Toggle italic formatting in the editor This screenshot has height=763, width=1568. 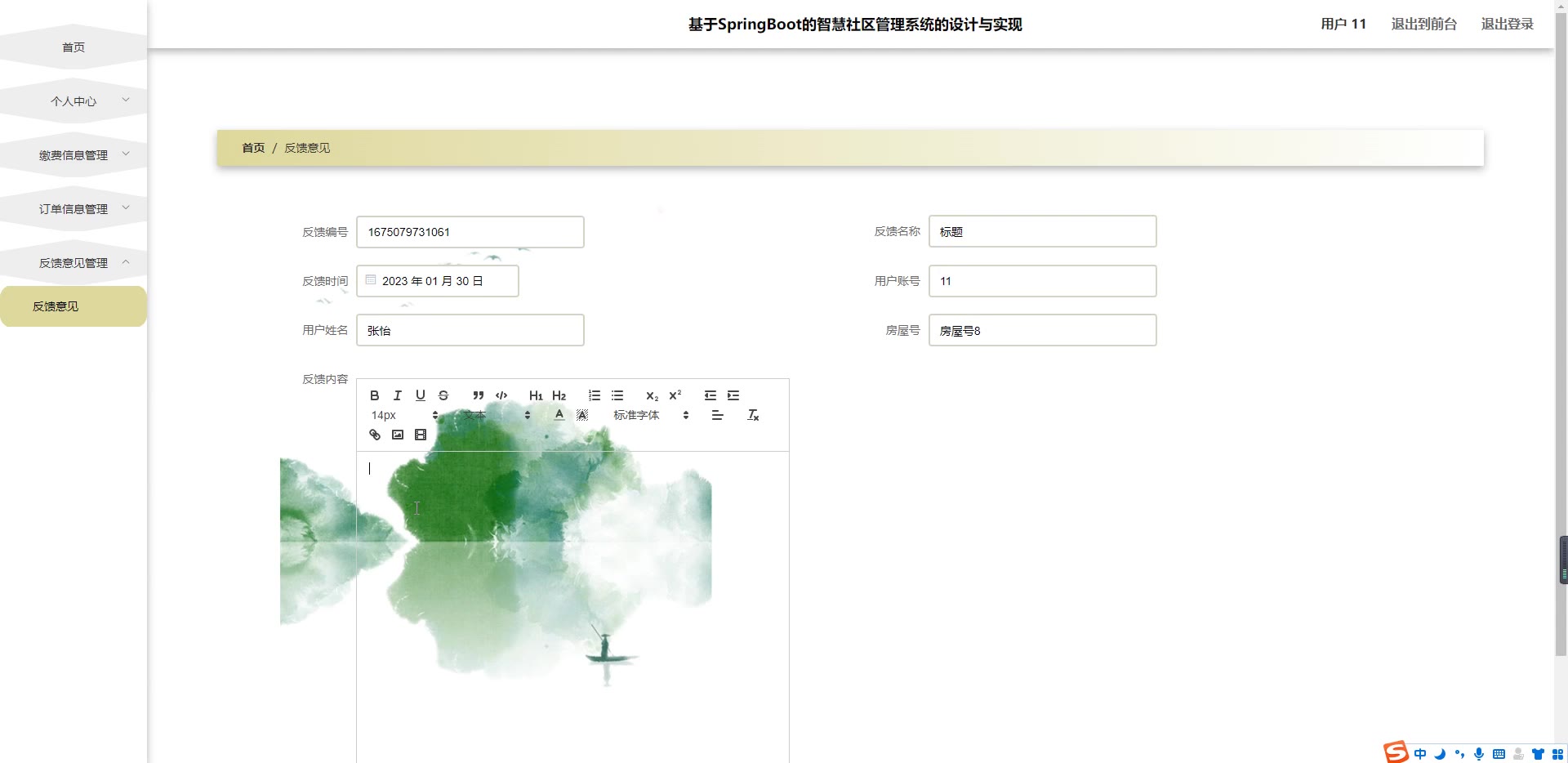click(x=398, y=395)
